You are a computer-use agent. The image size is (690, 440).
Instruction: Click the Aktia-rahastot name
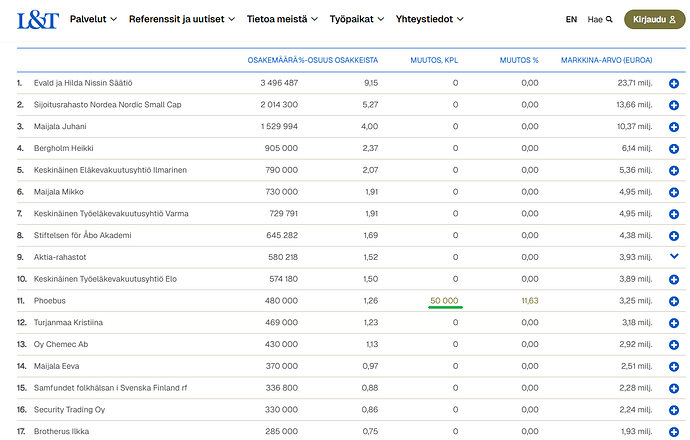[60, 257]
